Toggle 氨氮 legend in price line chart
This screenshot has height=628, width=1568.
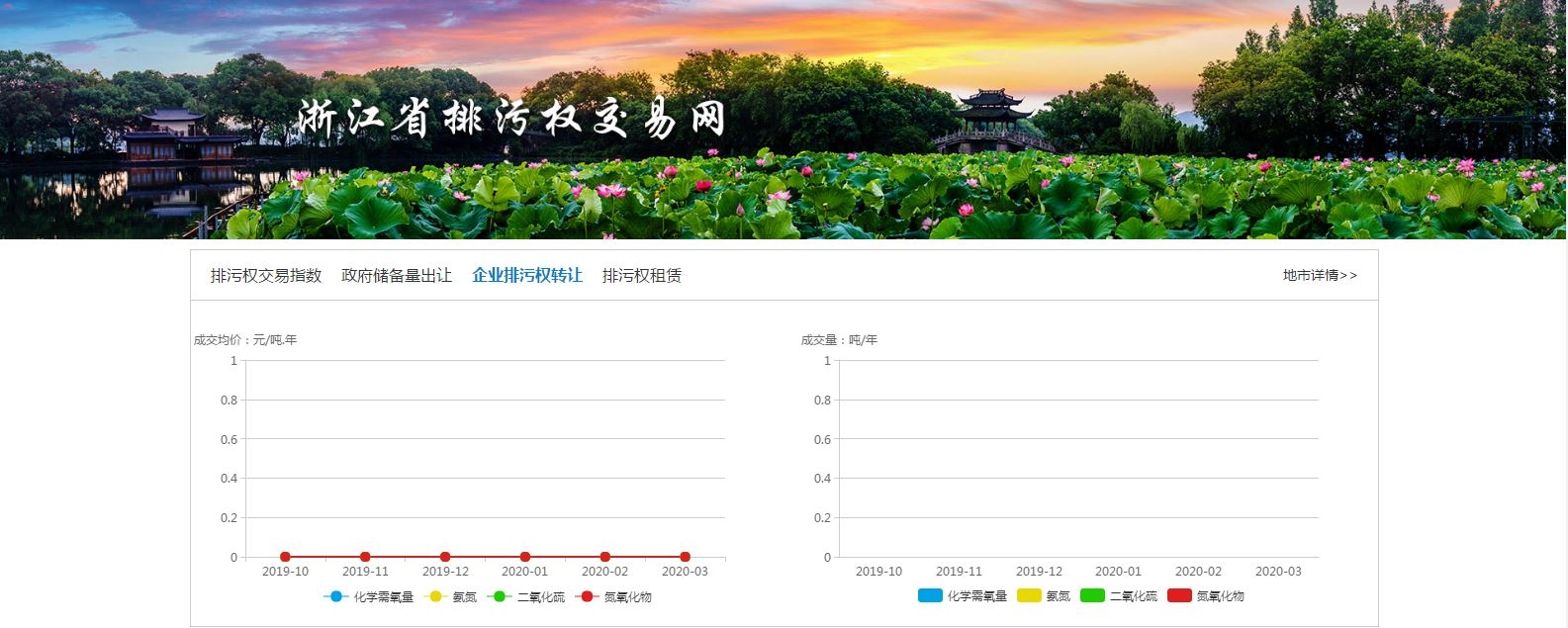pos(451,597)
